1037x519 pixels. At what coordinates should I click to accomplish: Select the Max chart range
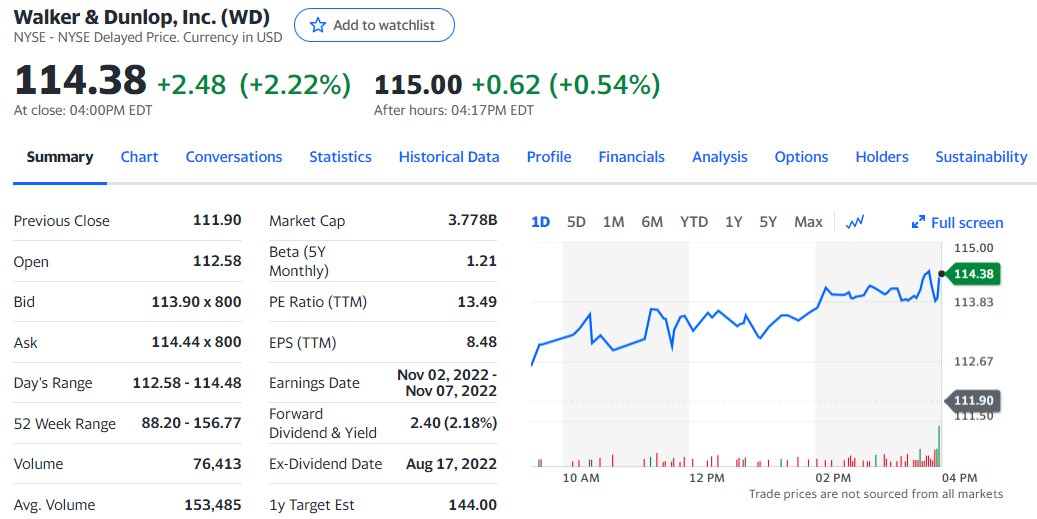tap(808, 222)
